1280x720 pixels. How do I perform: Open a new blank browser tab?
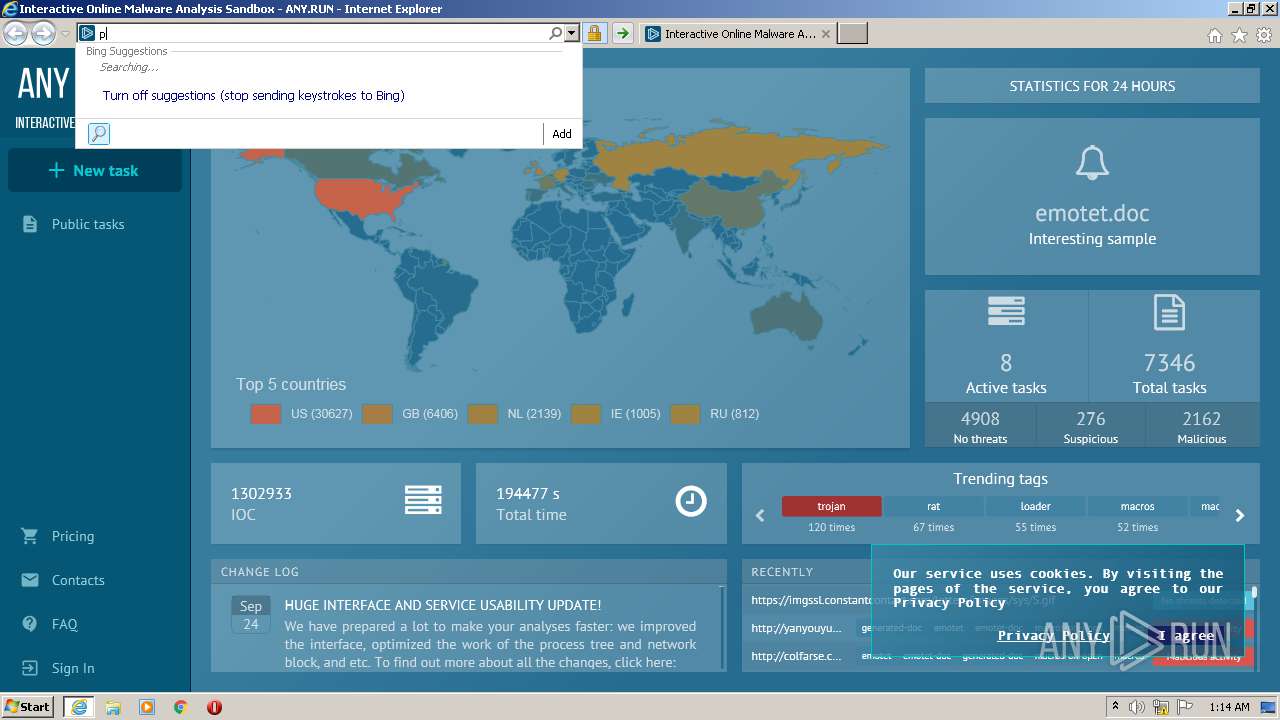852,34
